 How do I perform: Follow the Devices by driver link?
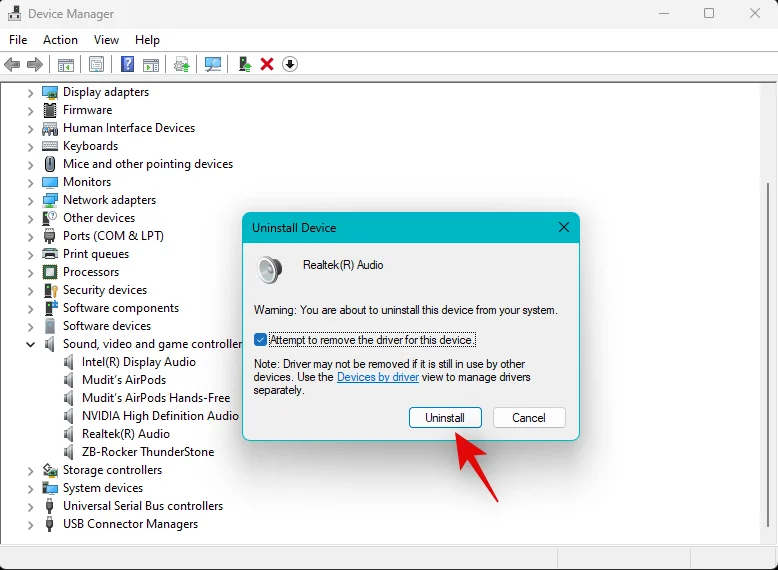(x=378, y=377)
